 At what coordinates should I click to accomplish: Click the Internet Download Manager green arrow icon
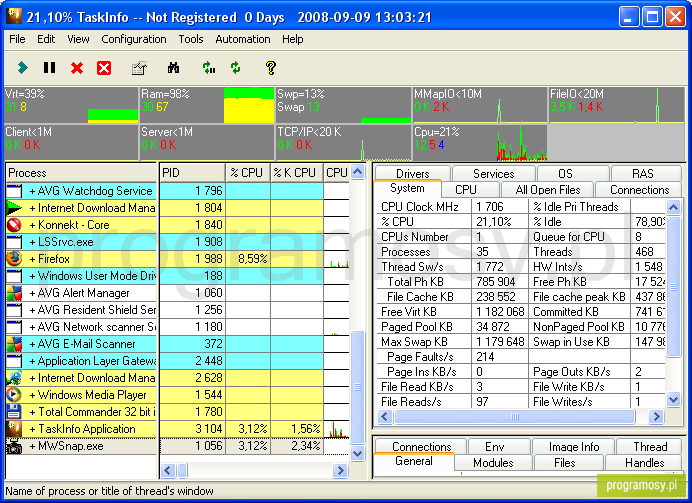pos(14,207)
